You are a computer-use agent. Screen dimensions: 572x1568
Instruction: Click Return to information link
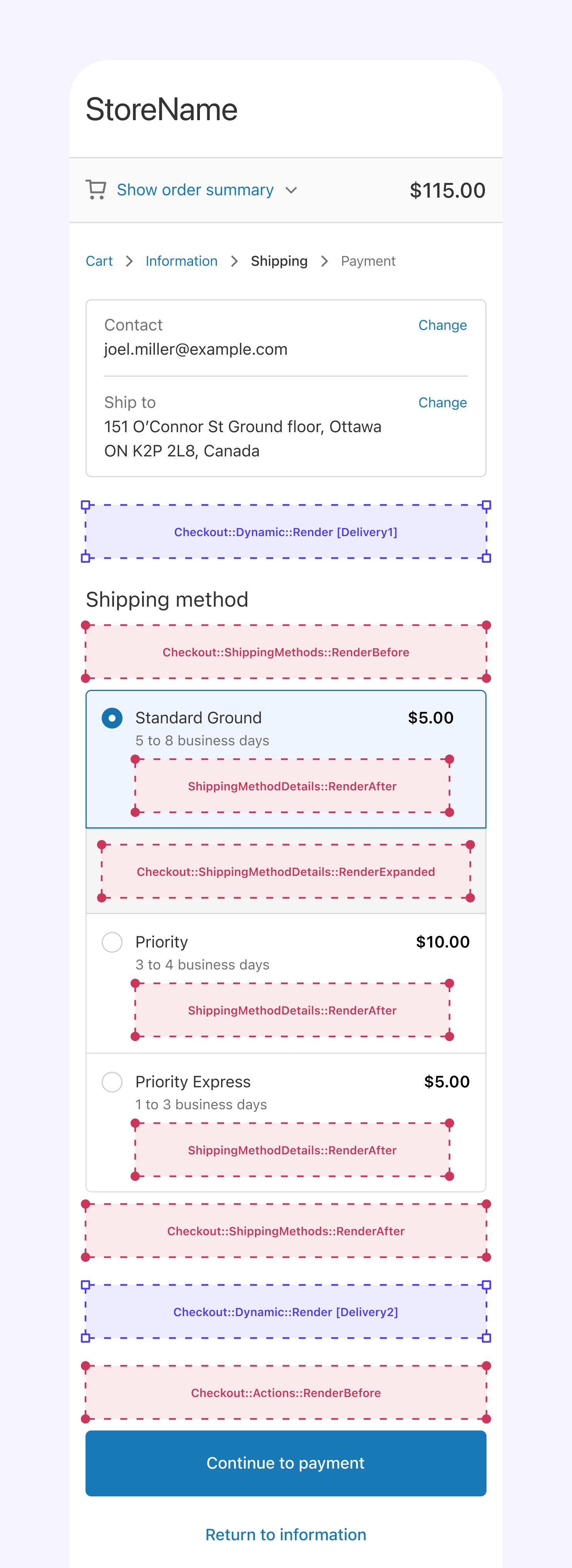click(285, 1534)
